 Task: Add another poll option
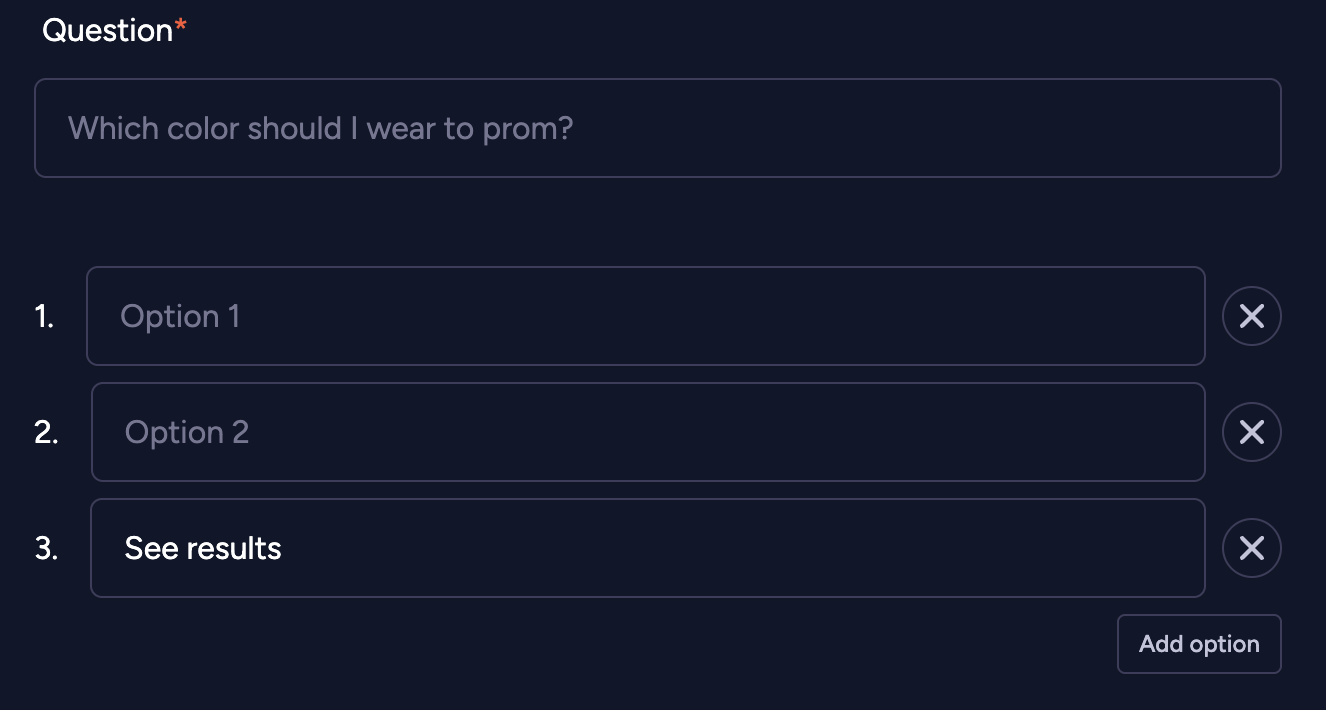pos(1199,644)
